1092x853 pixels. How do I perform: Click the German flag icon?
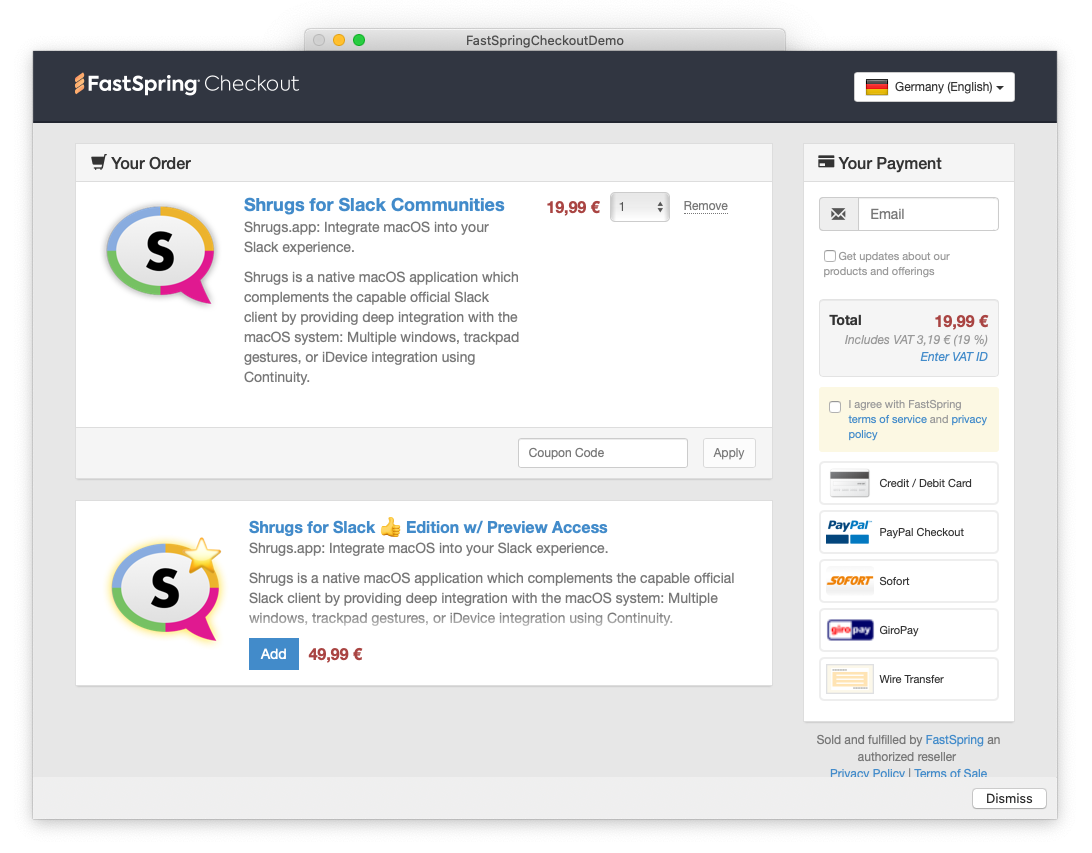(877, 87)
